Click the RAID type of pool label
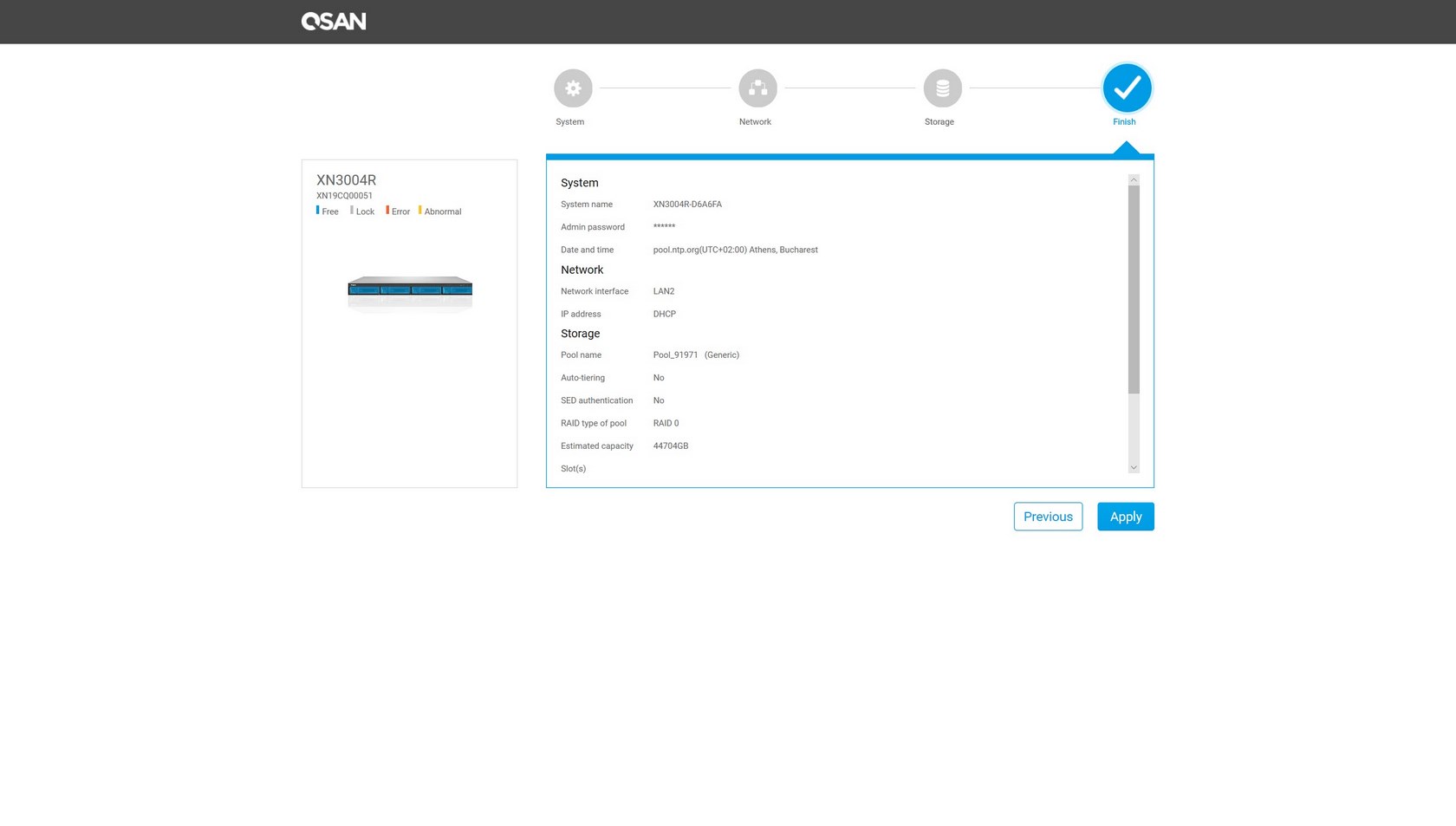This screenshot has width=1456, height=826. tap(594, 423)
